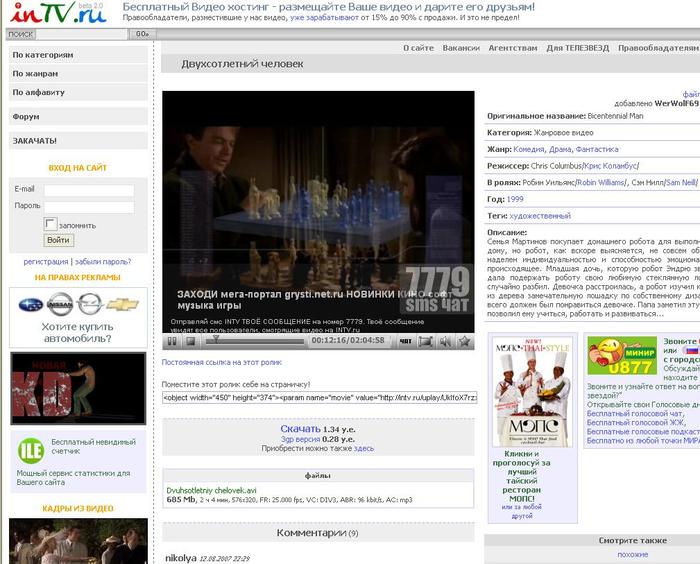
Task: Open По алфавиту menu item
Action: 78,92
